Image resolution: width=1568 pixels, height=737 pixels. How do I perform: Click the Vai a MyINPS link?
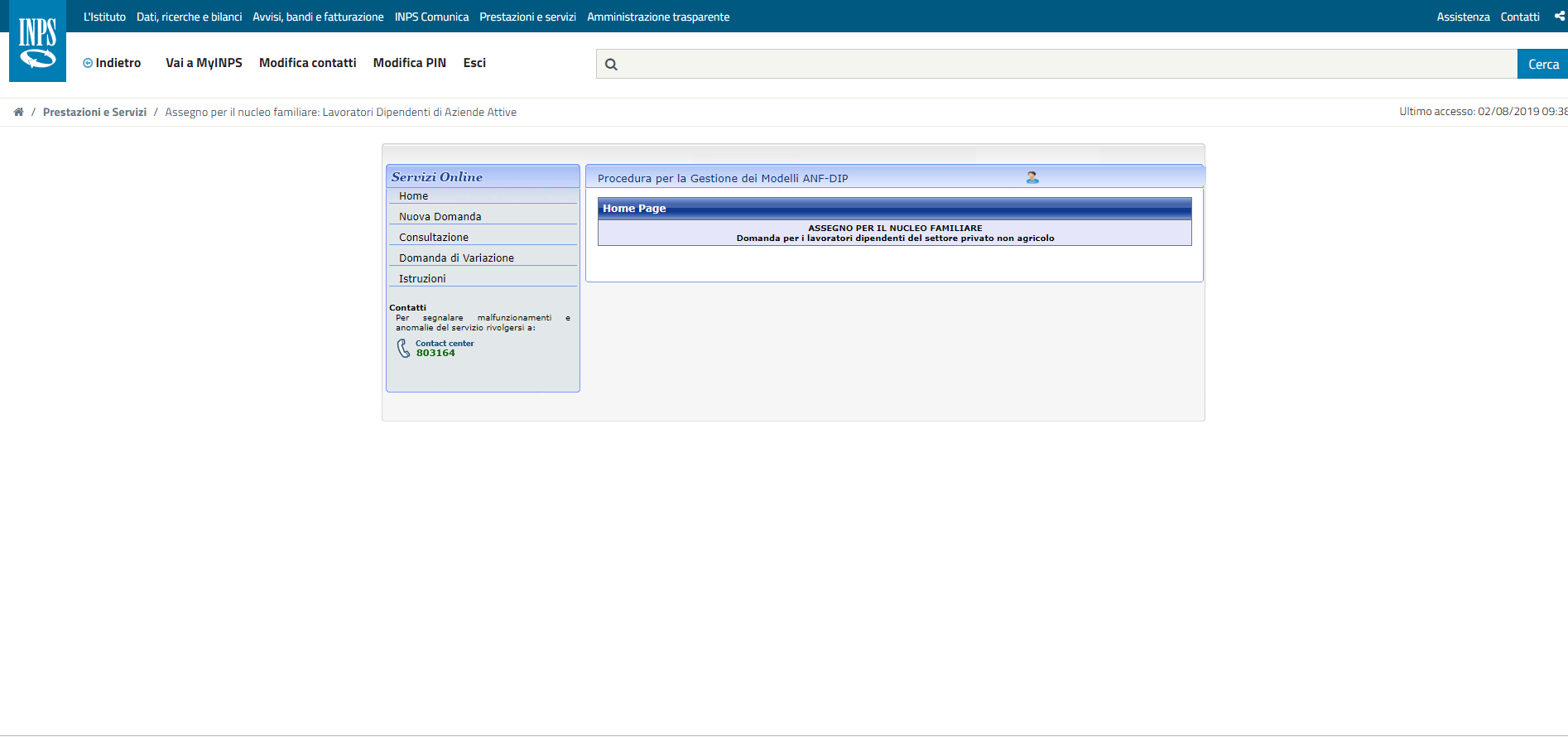[204, 63]
